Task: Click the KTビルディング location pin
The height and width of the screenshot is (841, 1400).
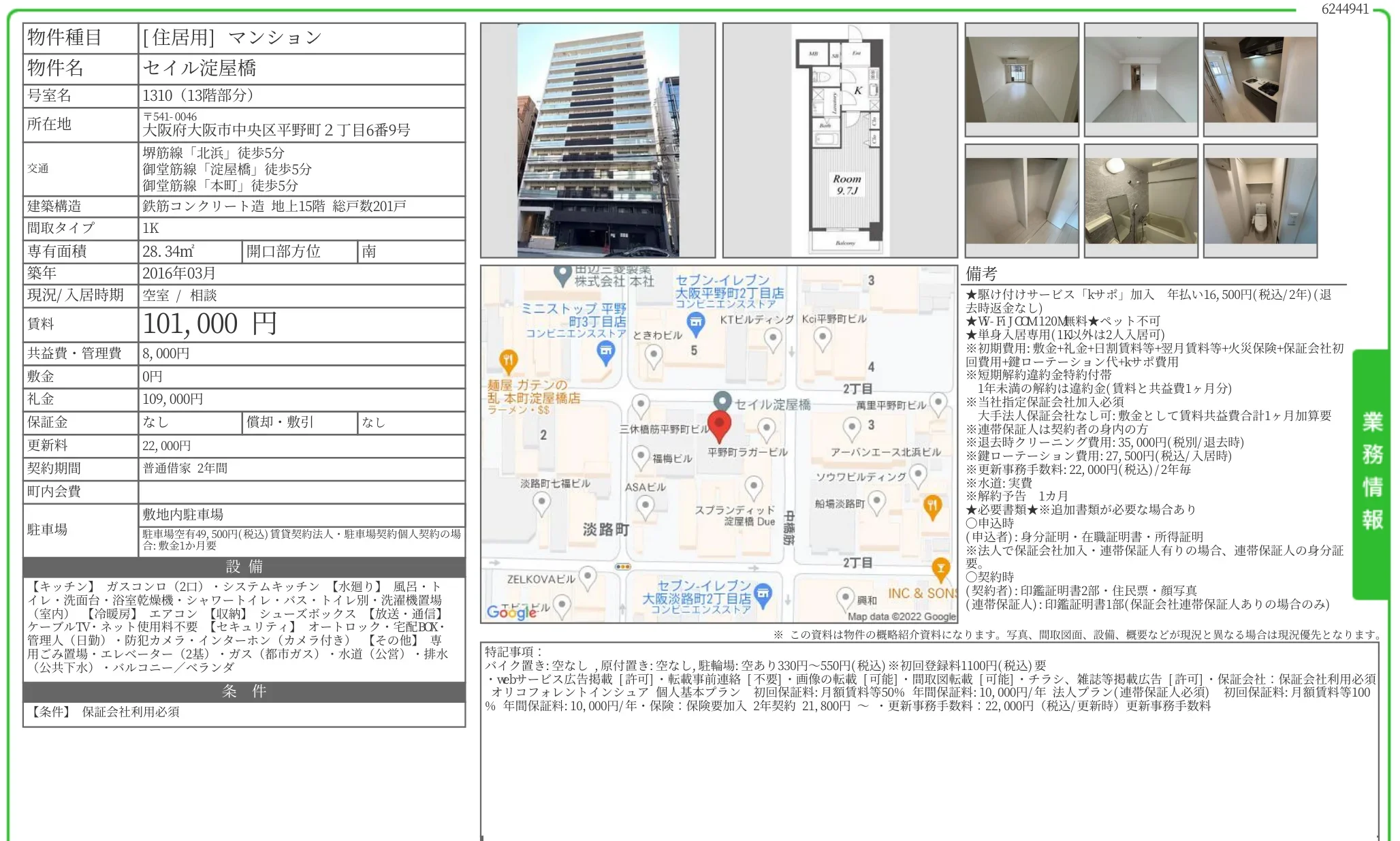Action: tap(773, 337)
